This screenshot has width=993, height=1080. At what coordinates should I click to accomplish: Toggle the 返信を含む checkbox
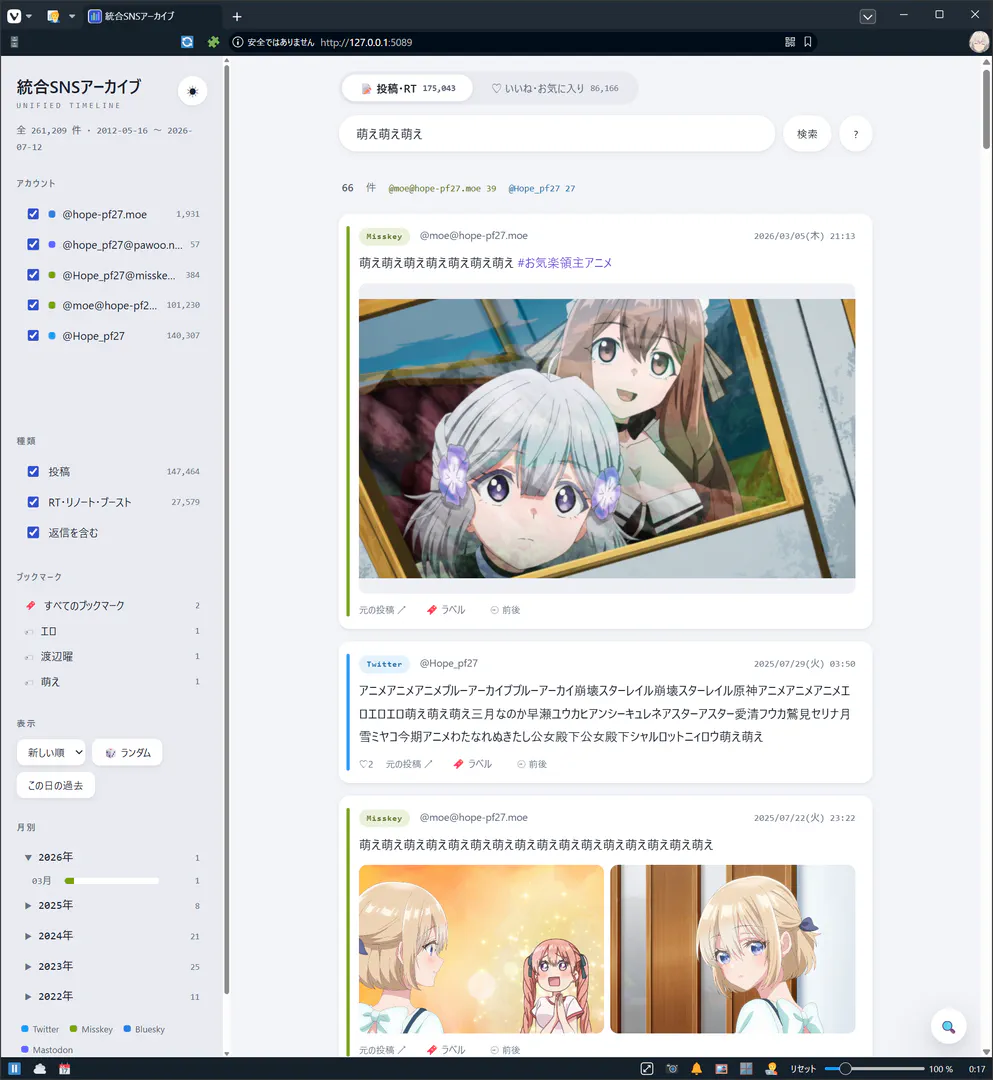pos(33,532)
